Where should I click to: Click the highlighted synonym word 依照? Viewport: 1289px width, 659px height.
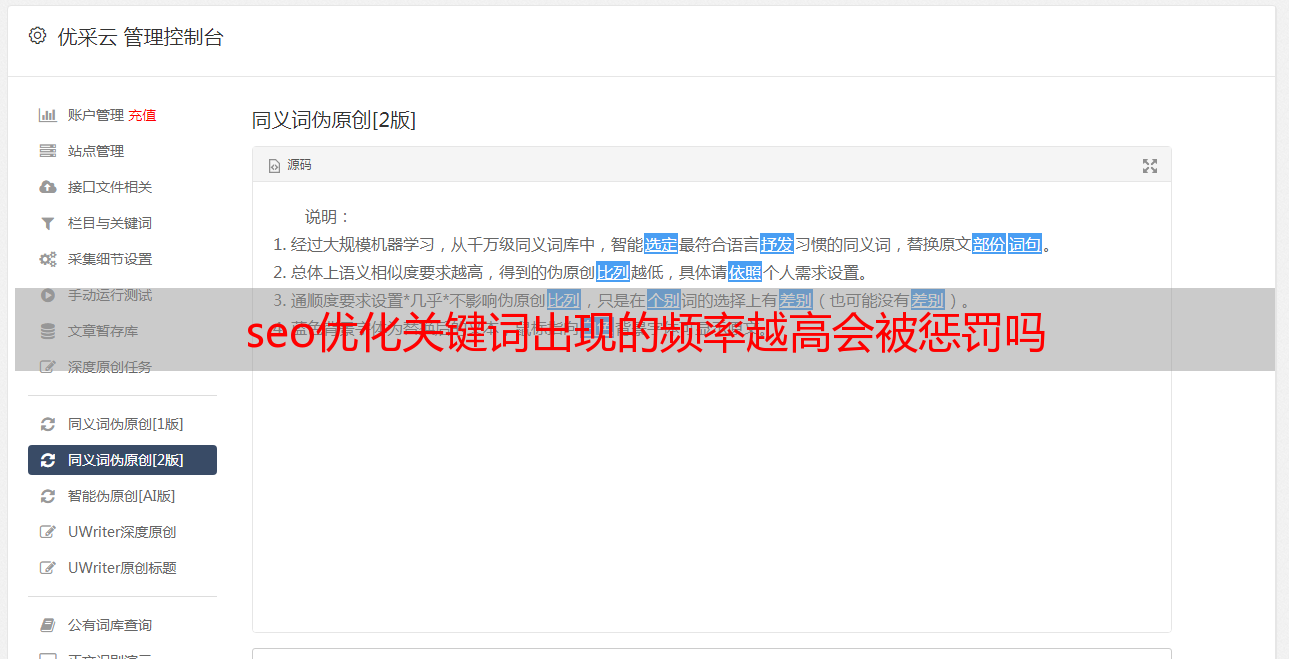pos(745,272)
